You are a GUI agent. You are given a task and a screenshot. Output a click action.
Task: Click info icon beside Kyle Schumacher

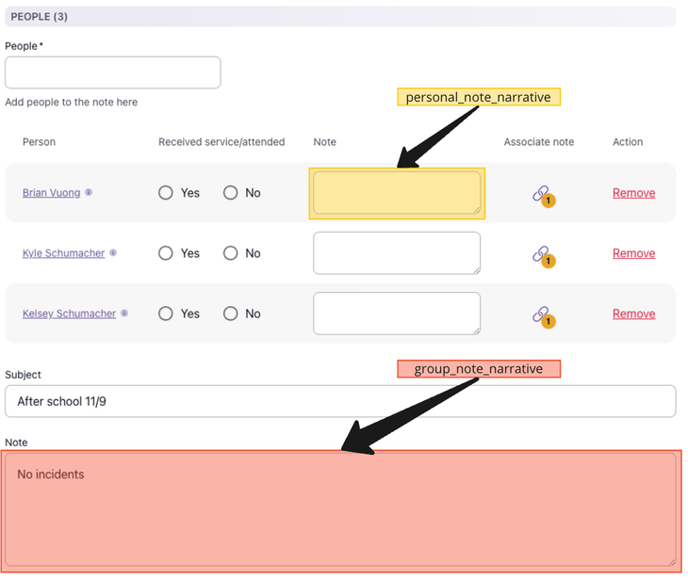click(112, 253)
